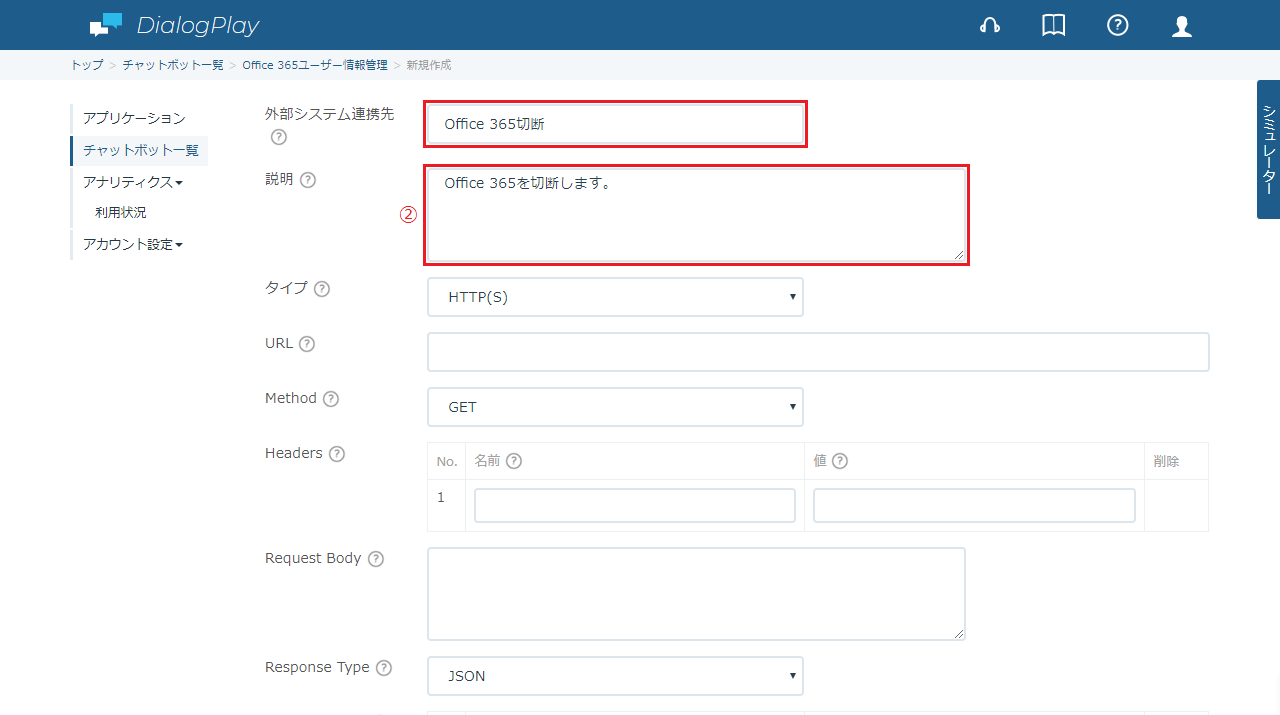This screenshot has width=1280, height=715.
Task: Open the Response Type JSON dropdown
Action: (615, 676)
